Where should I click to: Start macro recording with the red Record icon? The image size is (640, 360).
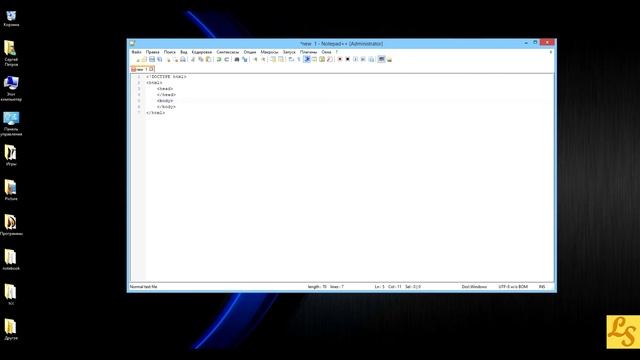click(340, 60)
